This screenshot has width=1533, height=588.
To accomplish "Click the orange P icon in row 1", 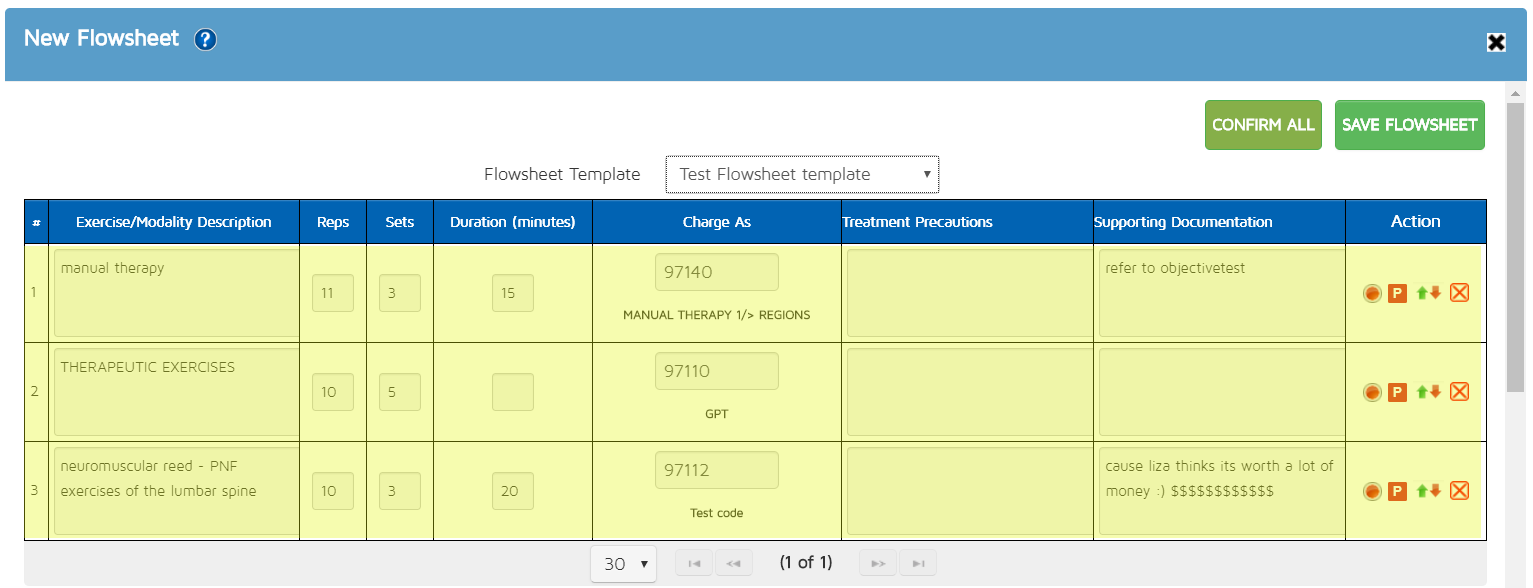I will 1397,293.
